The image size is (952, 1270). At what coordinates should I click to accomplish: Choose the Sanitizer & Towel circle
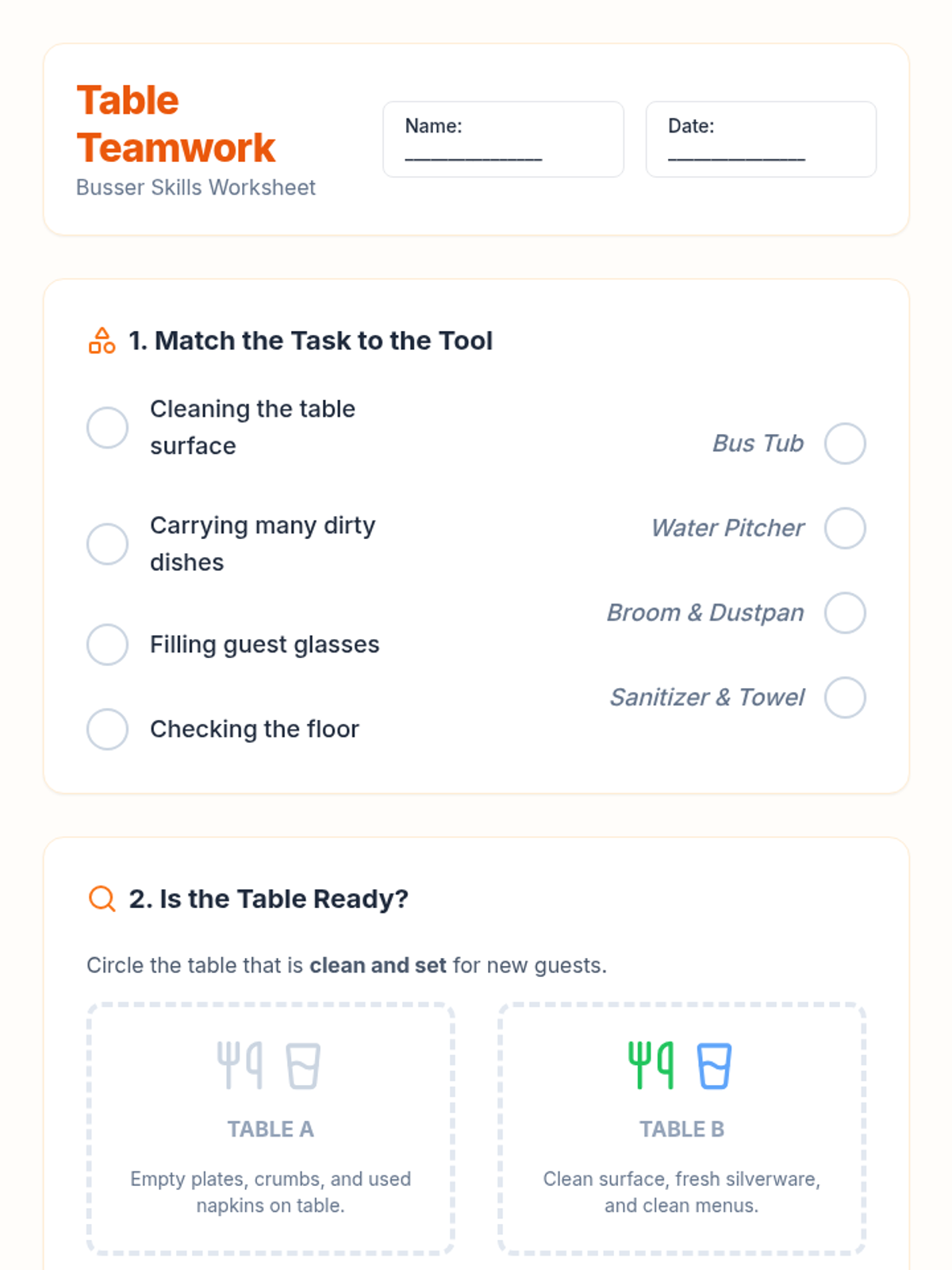(845, 697)
